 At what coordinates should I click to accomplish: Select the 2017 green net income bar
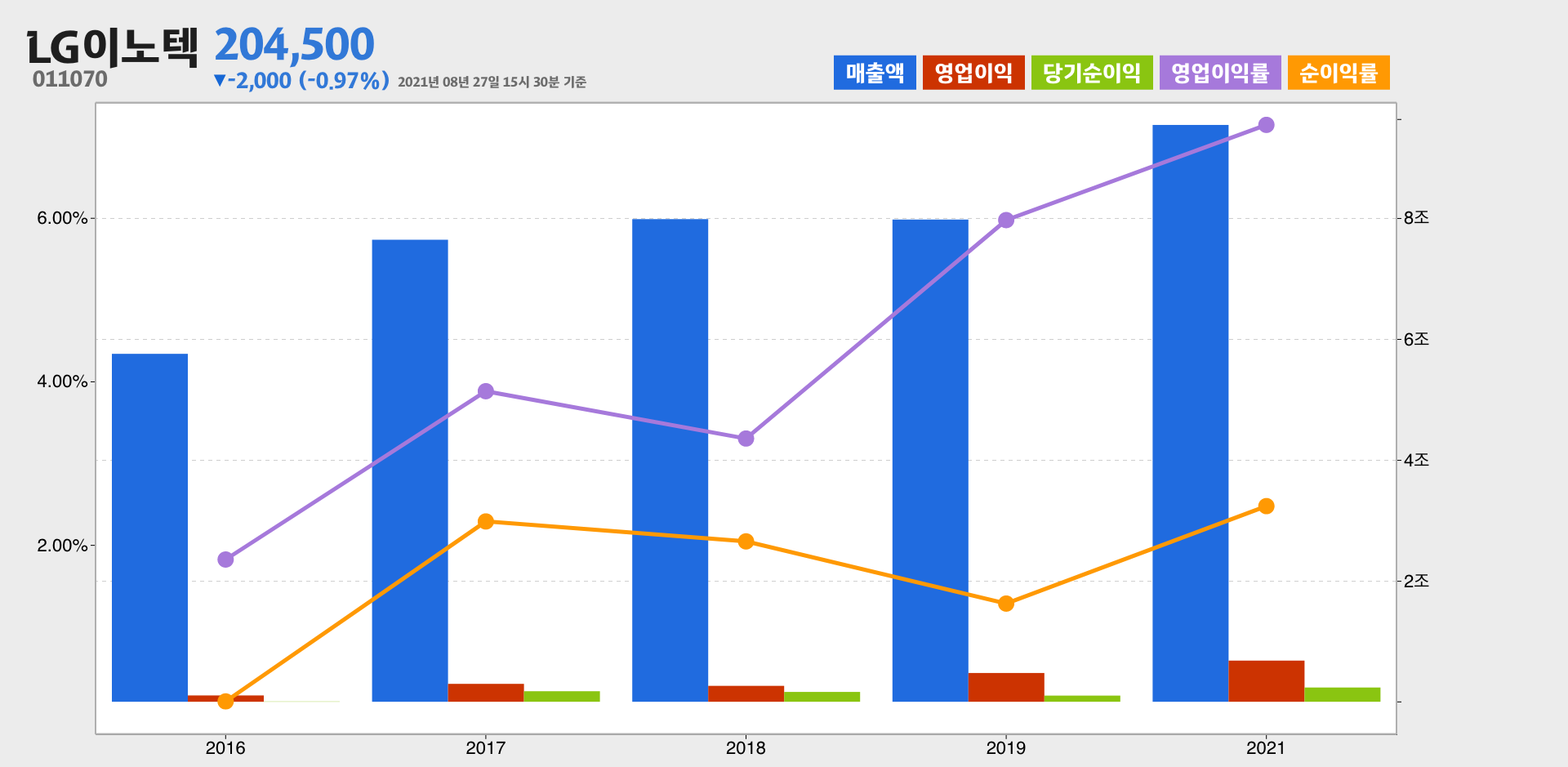click(x=562, y=697)
